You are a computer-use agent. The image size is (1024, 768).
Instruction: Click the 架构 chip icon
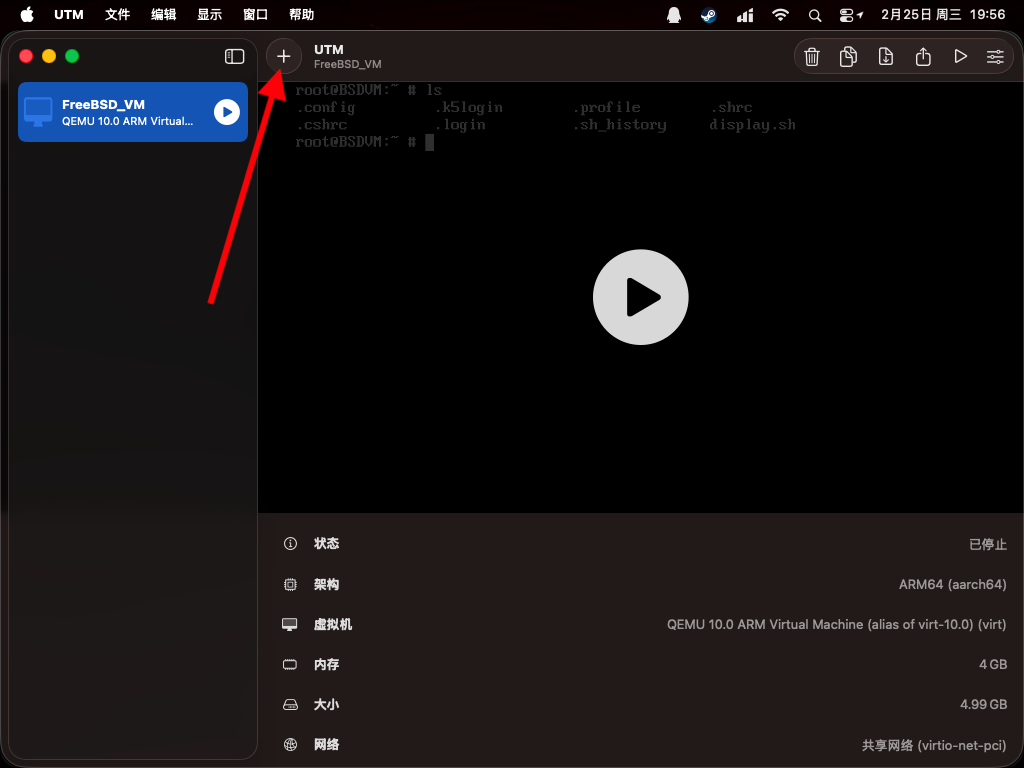(290, 584)
